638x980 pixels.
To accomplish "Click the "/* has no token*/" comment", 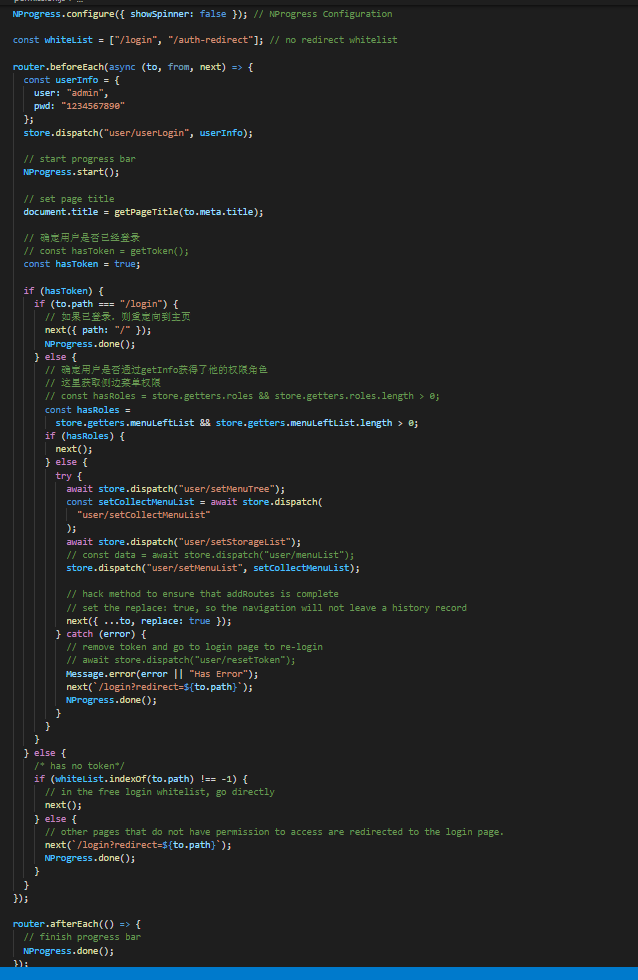I will tap(79, 766).
